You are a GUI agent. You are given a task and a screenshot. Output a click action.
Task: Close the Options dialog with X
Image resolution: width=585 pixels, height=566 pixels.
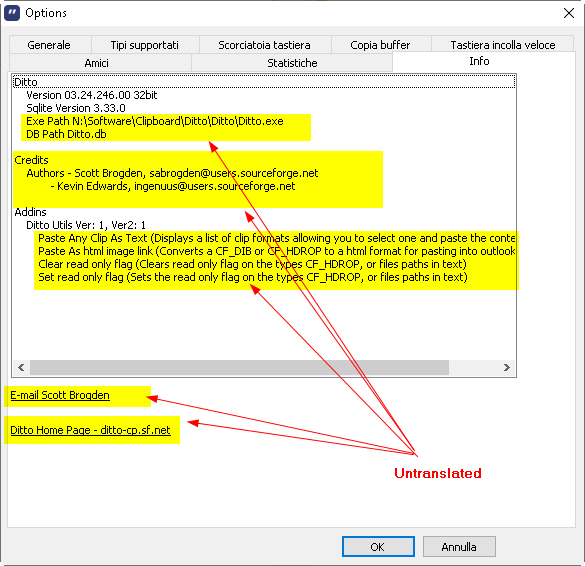pyautogui.click(x=569, y=13)
